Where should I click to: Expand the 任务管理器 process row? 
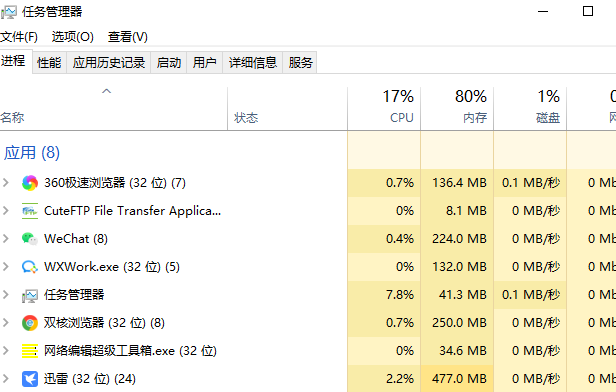pyautogui.click(x=6, y=295)
